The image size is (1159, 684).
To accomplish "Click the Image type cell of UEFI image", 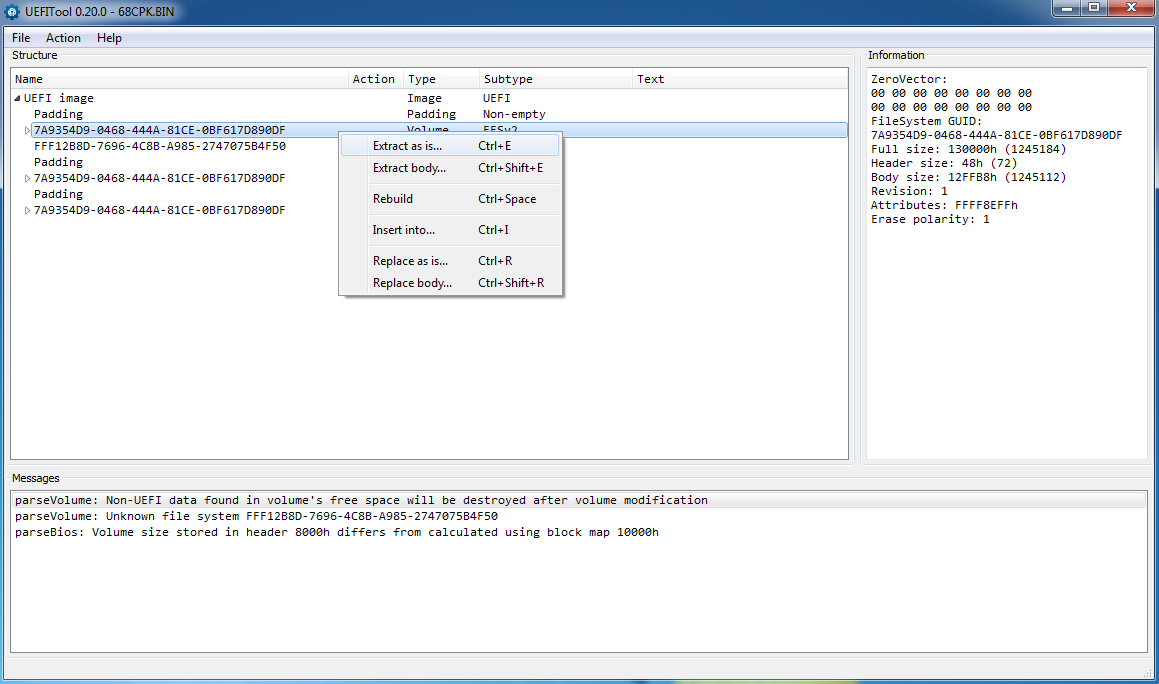I will (424, 98).
